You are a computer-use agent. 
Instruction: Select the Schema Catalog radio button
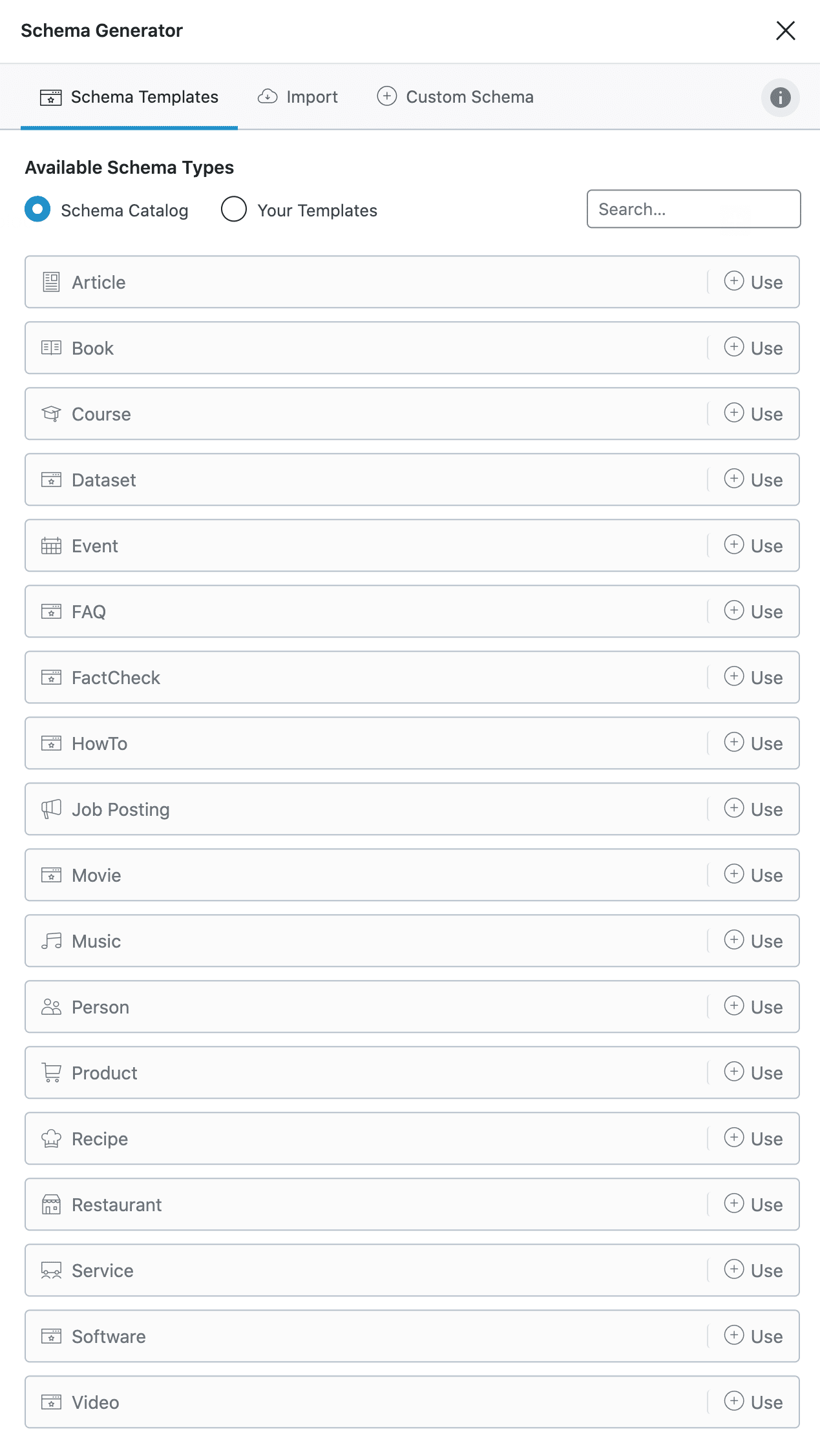pos(37,209)
